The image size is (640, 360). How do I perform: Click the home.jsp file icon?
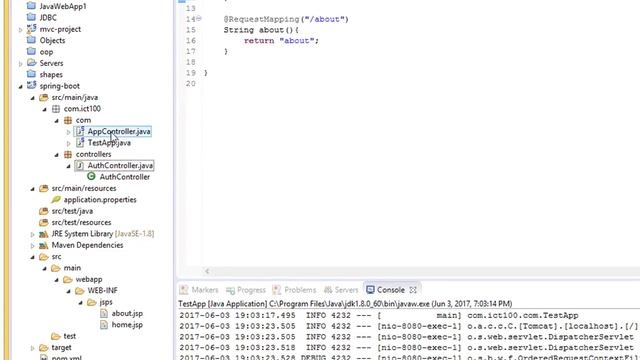point(104,324)
